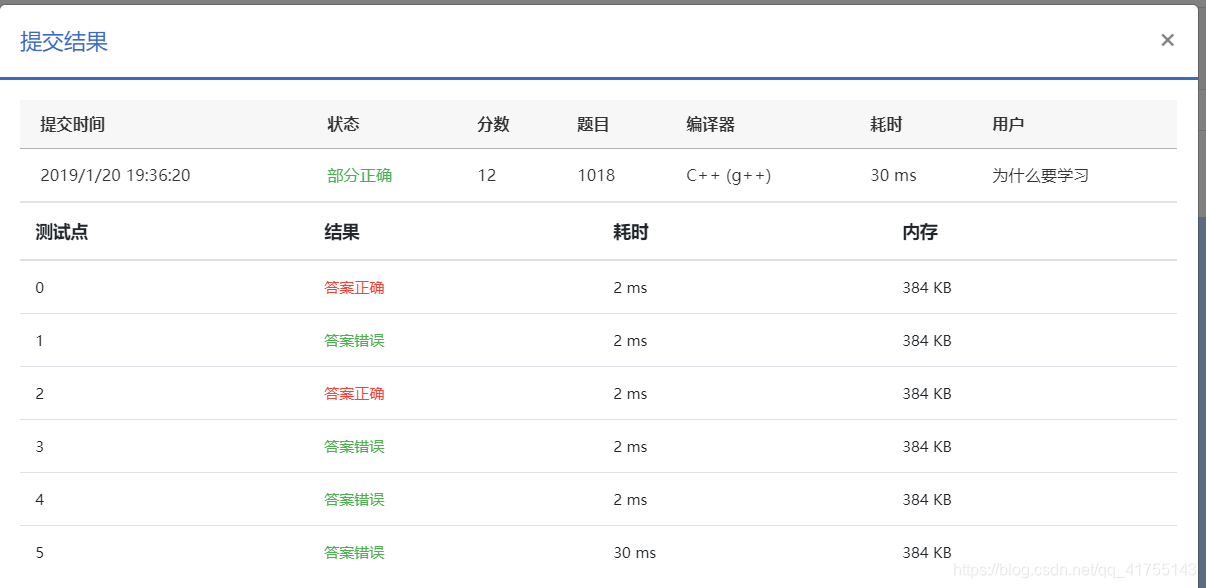Click 答案错误 result for test point 4
The image size is (1206, 588).
coord(354,500)
